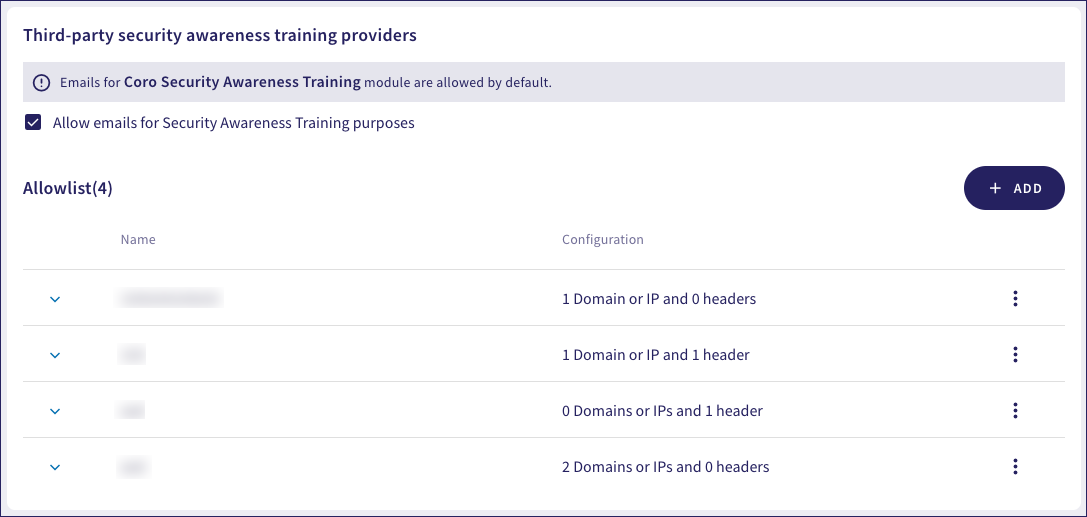1087x517 pixels.
Task: Click the Name column header
Action: [x=138, y=240]
